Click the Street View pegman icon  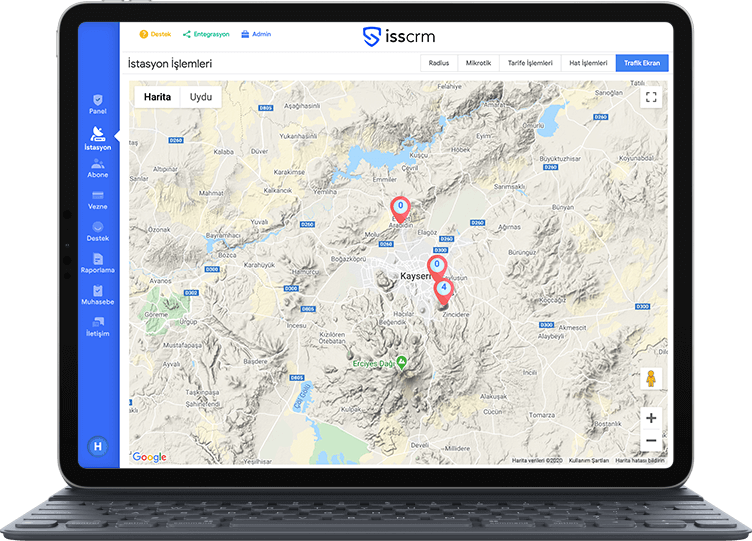click(651, 379)
